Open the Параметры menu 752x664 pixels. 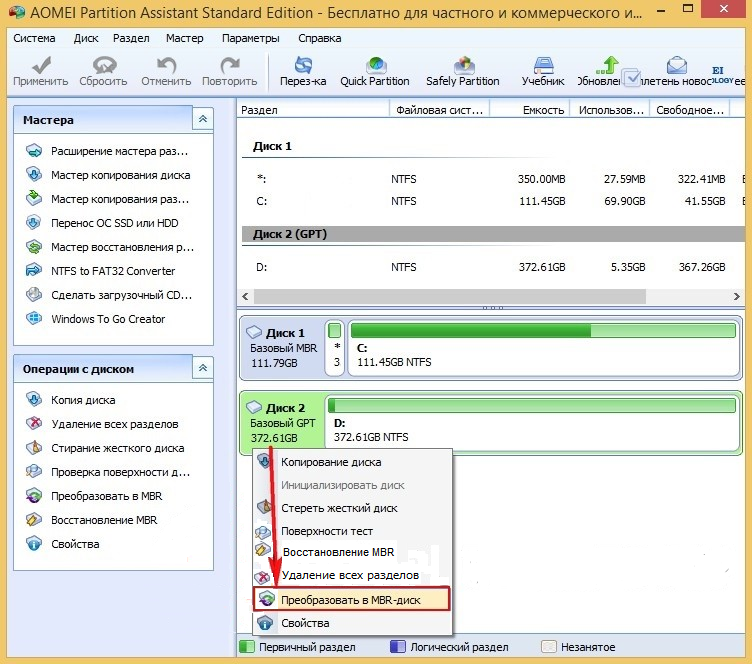click(x=251, y=38)
